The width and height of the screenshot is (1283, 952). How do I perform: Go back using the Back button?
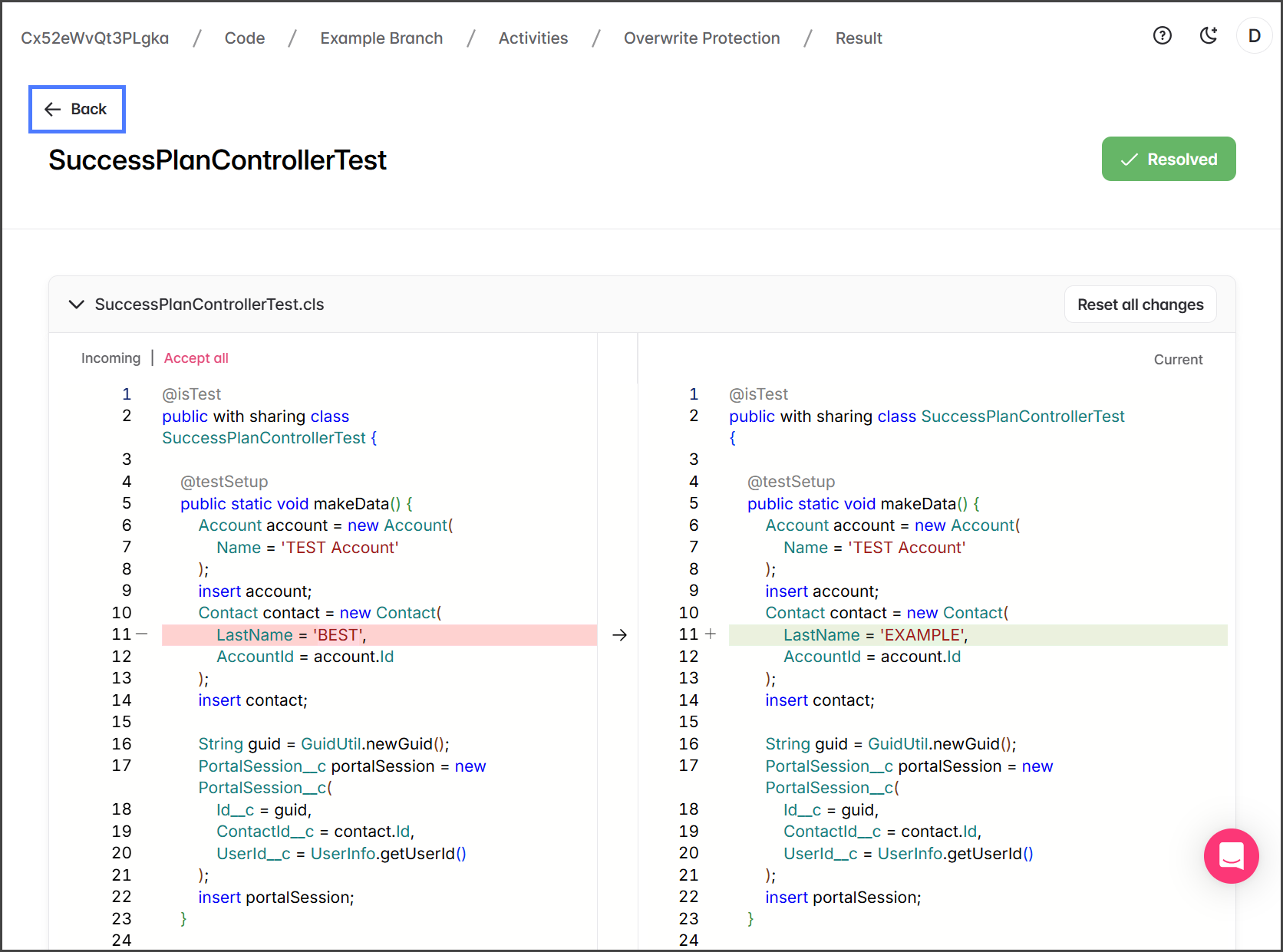(x=77, y=109)
